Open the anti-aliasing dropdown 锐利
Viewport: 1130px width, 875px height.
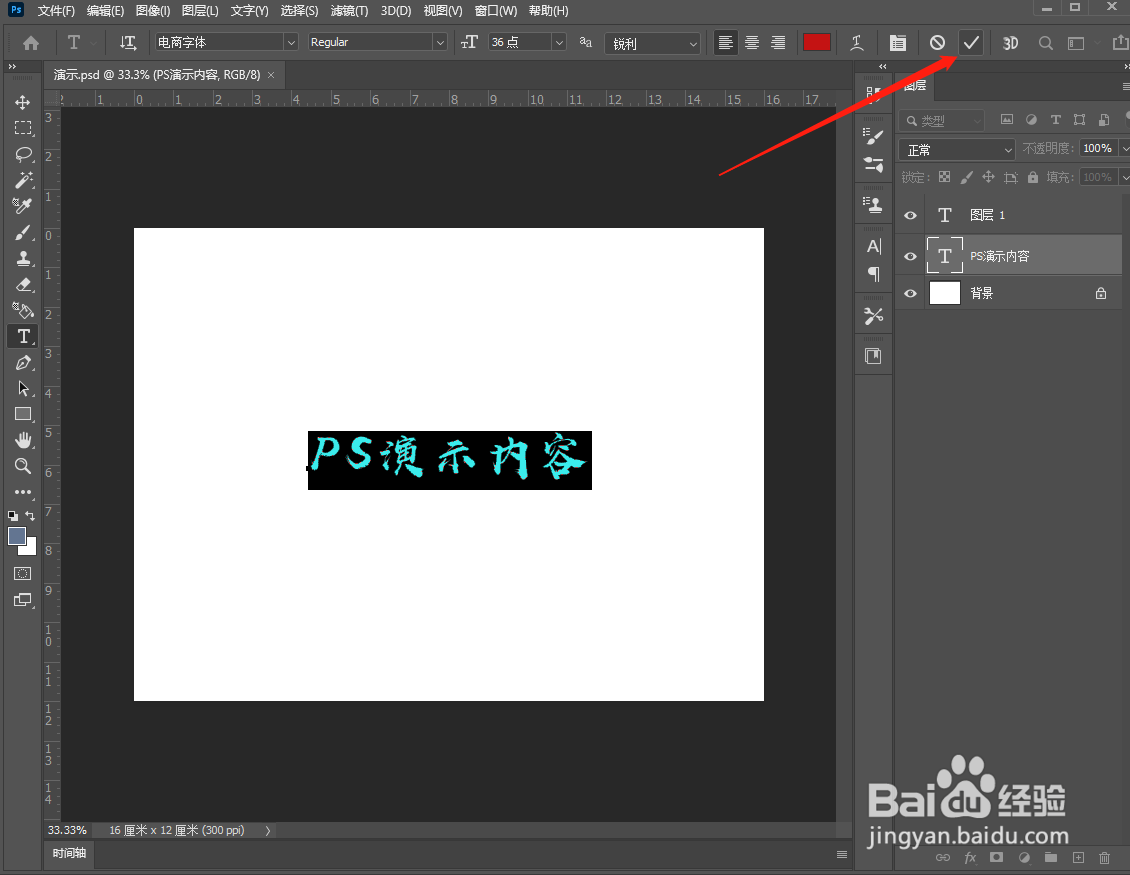pyautogui.click(x=652, y=44)
